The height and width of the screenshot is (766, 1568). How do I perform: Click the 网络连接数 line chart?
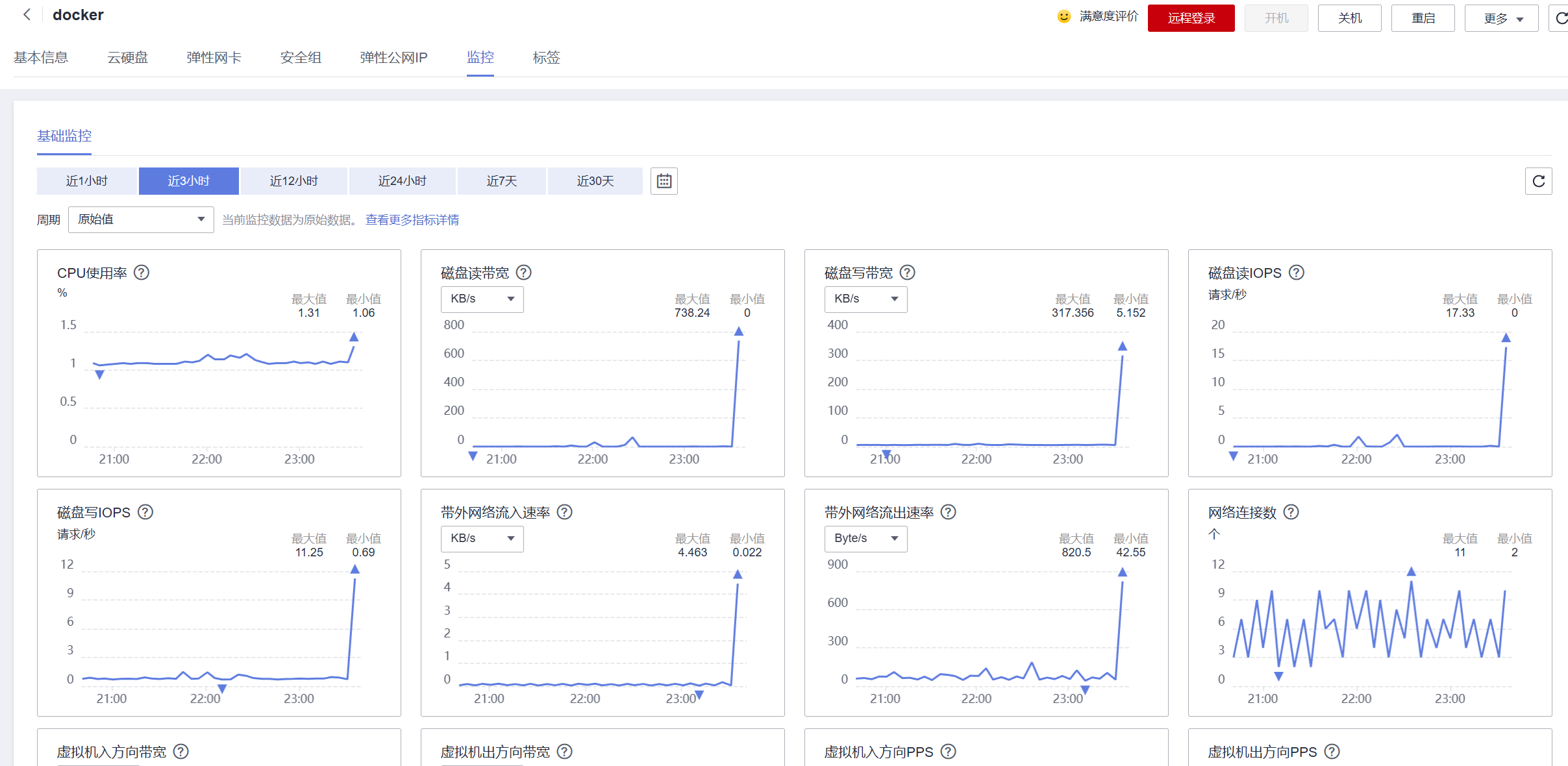tap(1370, 623)
